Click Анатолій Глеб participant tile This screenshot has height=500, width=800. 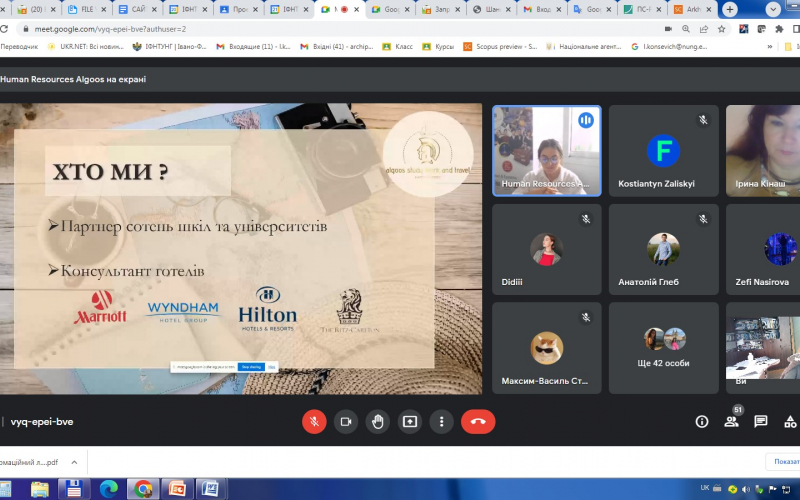pos(663,249)
